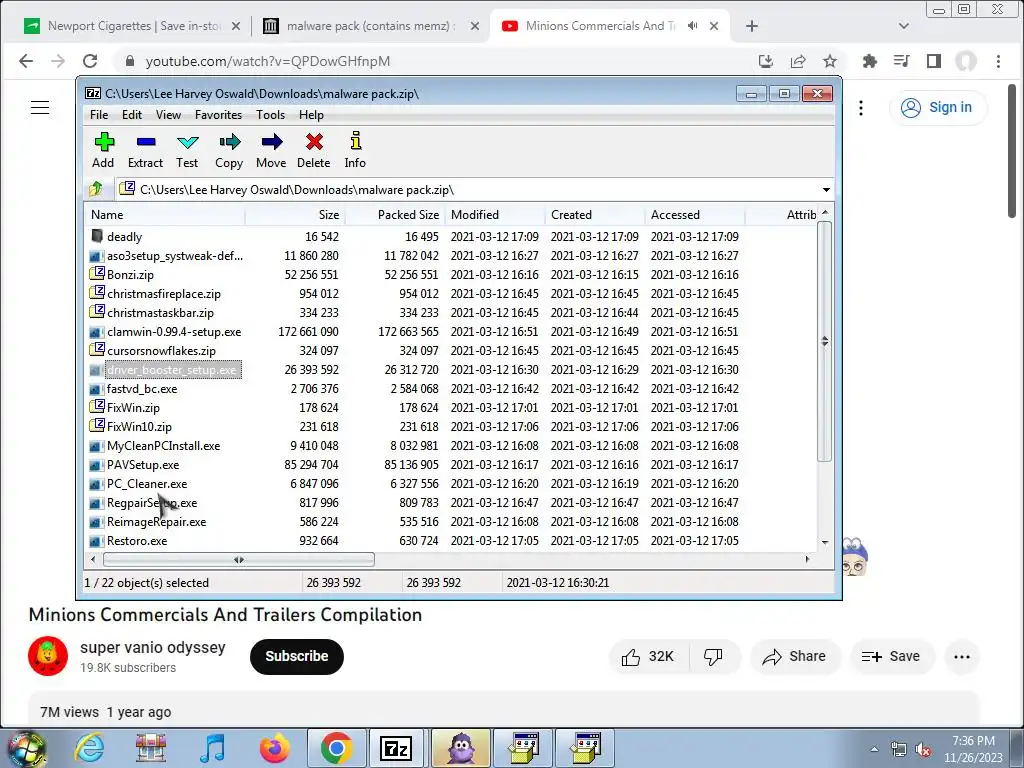The height and width of the screenshot is (768, 1024).
Task: Open the Info toolbar icon
Action: pos(355,150)
